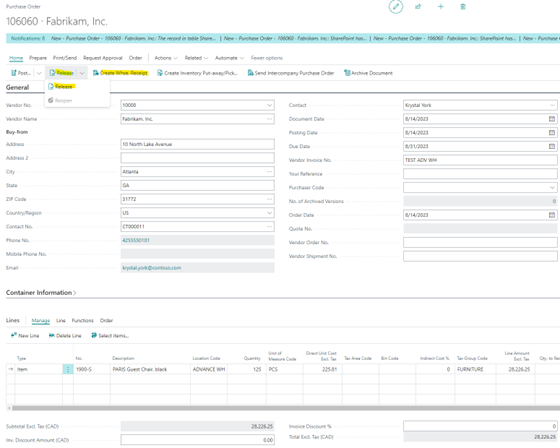
Task: Click New Line button
Action: (x=25, y=335)
